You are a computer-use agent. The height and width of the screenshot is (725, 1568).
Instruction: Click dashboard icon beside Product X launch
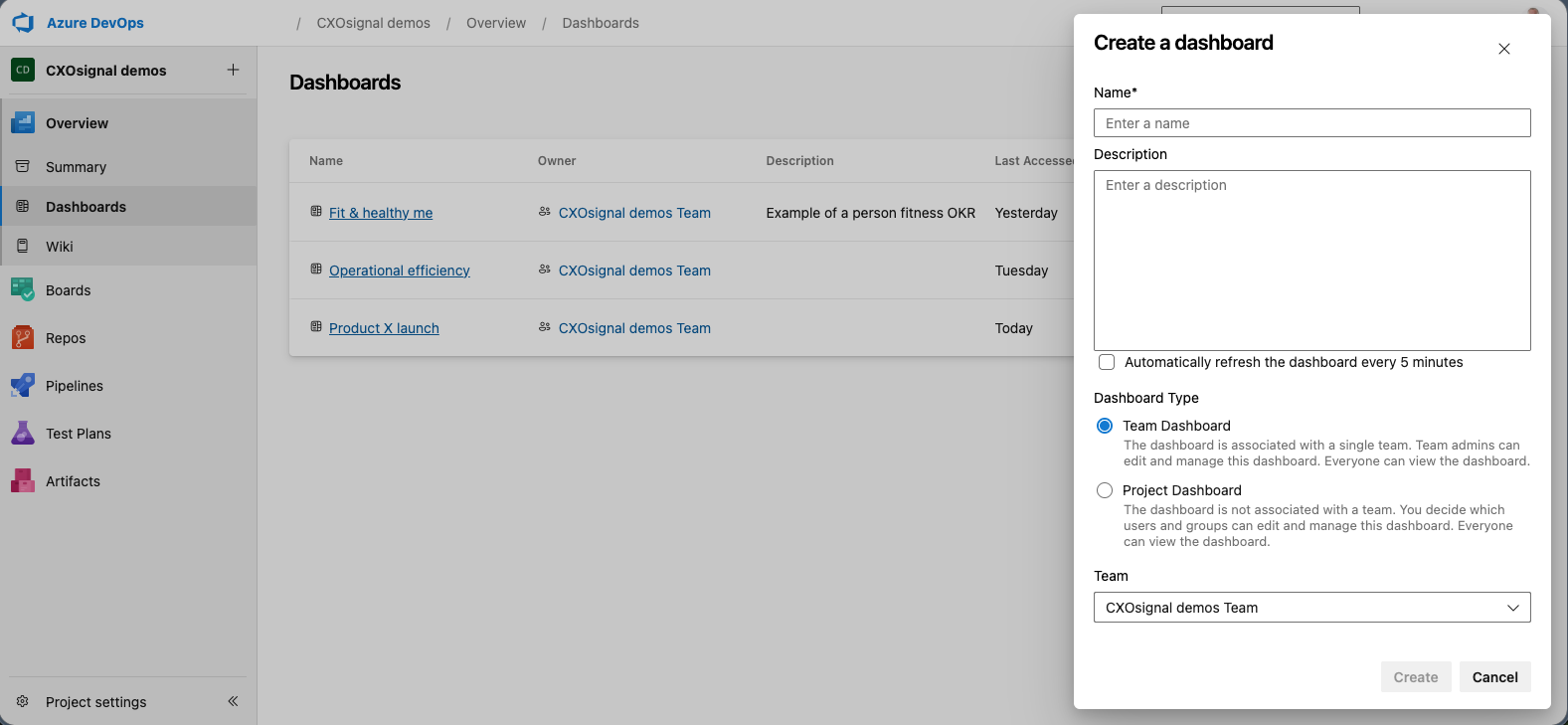(316, 327)
